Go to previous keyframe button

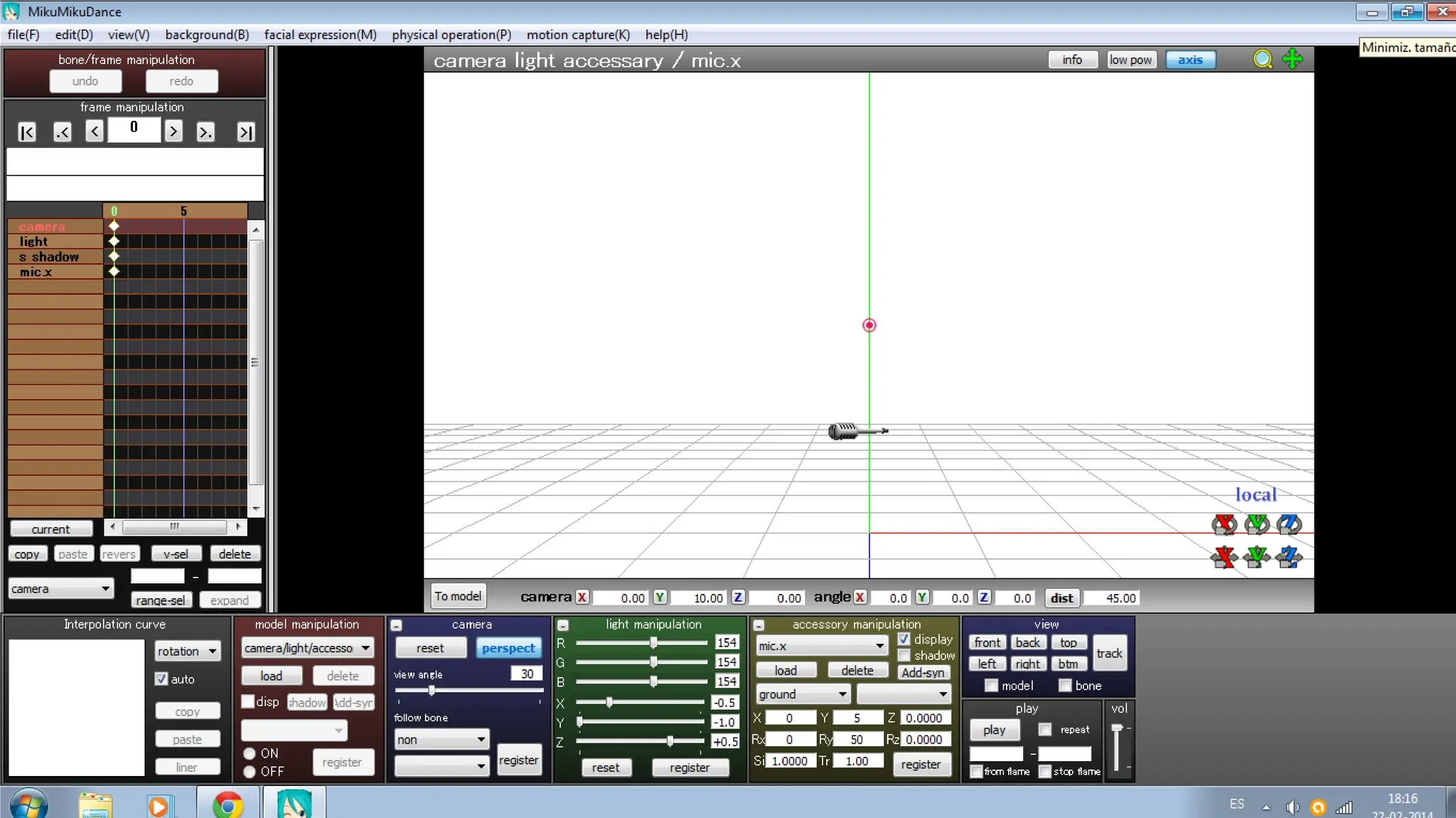[x=63, y=132]
